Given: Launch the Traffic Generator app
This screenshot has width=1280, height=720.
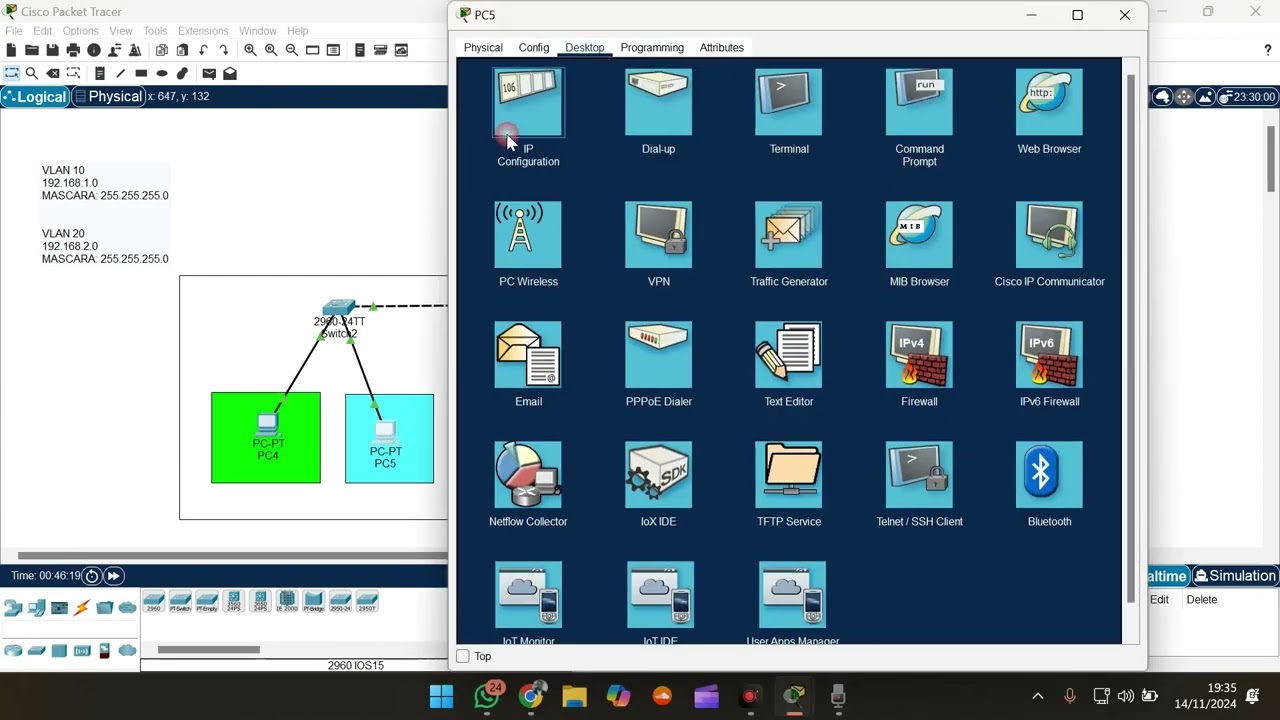Looking at the screenshot, I should click(x=788, y=235).
